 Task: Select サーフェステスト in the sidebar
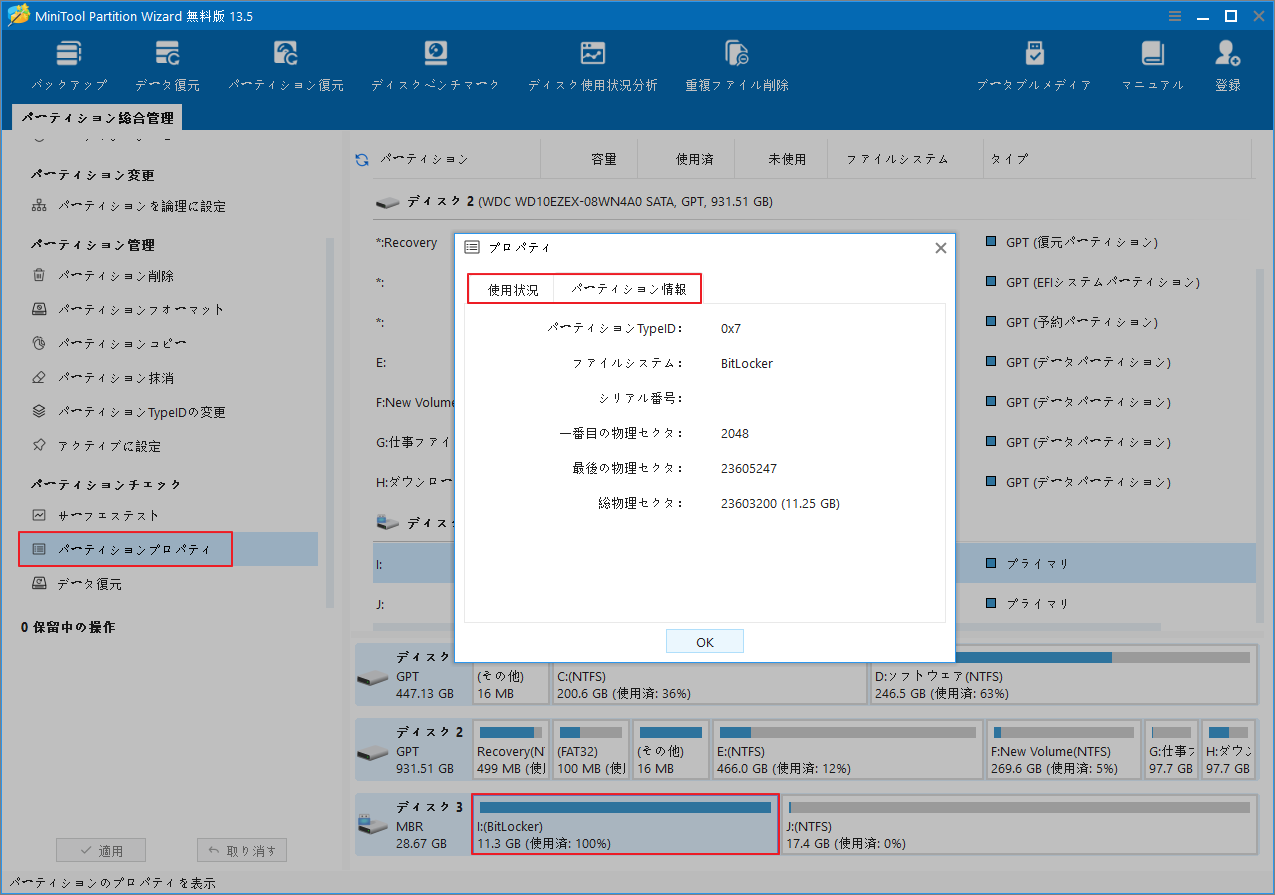109,514
